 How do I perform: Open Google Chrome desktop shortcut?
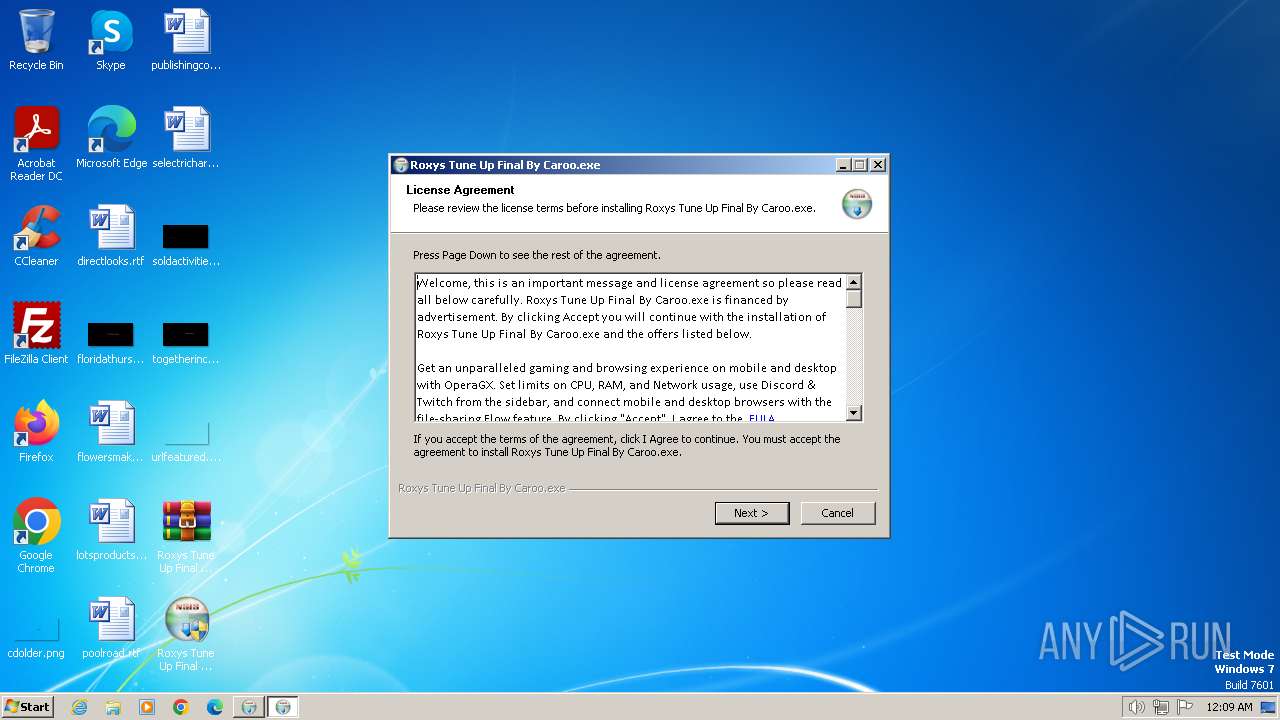point(36,536)
